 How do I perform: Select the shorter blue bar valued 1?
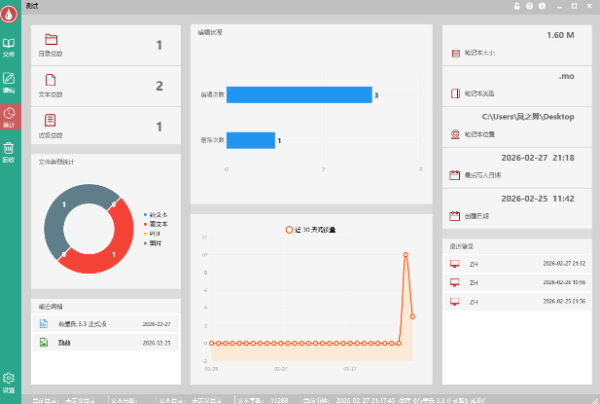click(x=251, y=140)
